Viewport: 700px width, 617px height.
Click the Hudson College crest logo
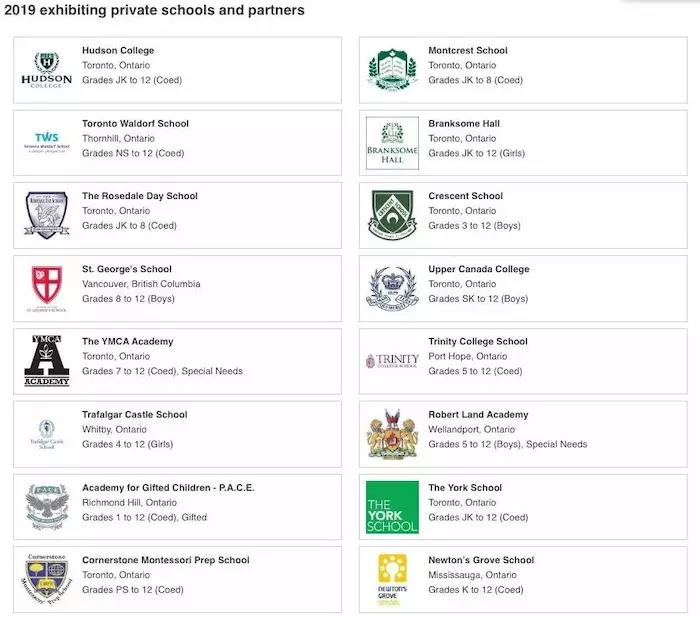[46, 70]
